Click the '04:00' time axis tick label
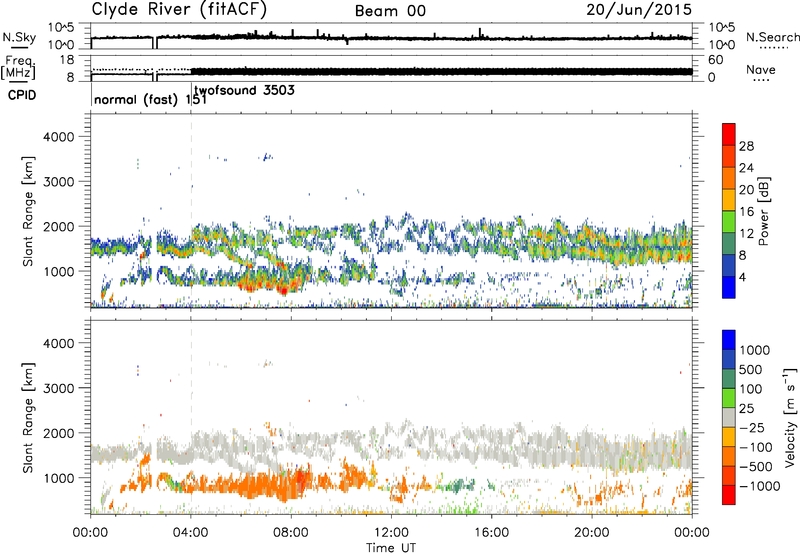The image size is (800, 554). pos(191,533)
